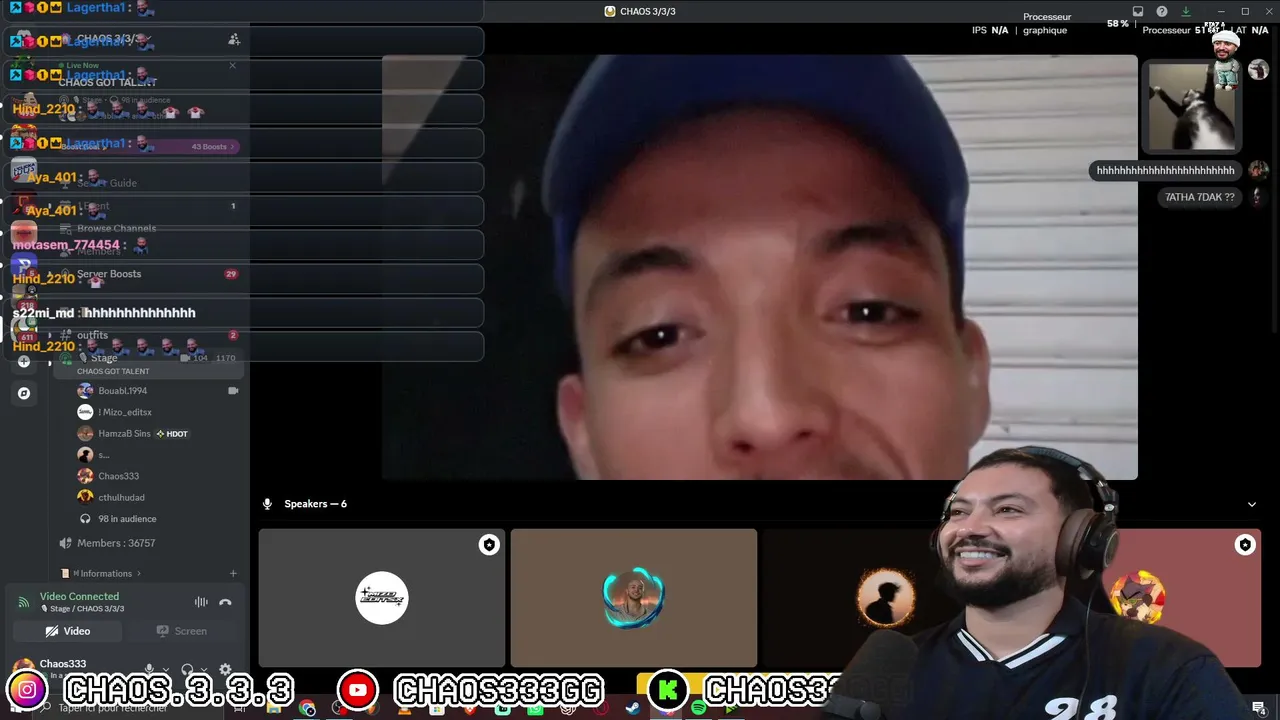Open the noise suppression waveform icon
This screenshot has width=1280, height=720.
click(x=201, y=602)
